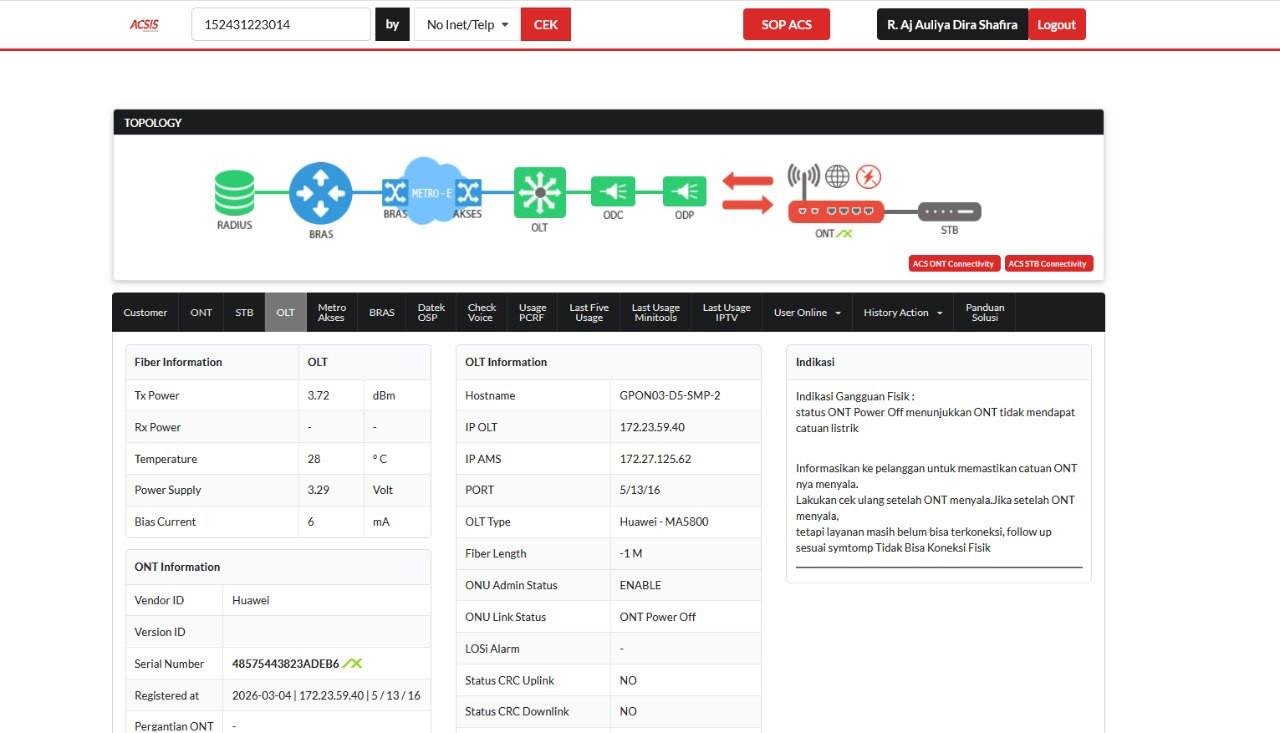This screenshot has width=1280, height=733.
Task: Click ONU Link Status 'ONT Power Off'
Action: coord(657,617)
